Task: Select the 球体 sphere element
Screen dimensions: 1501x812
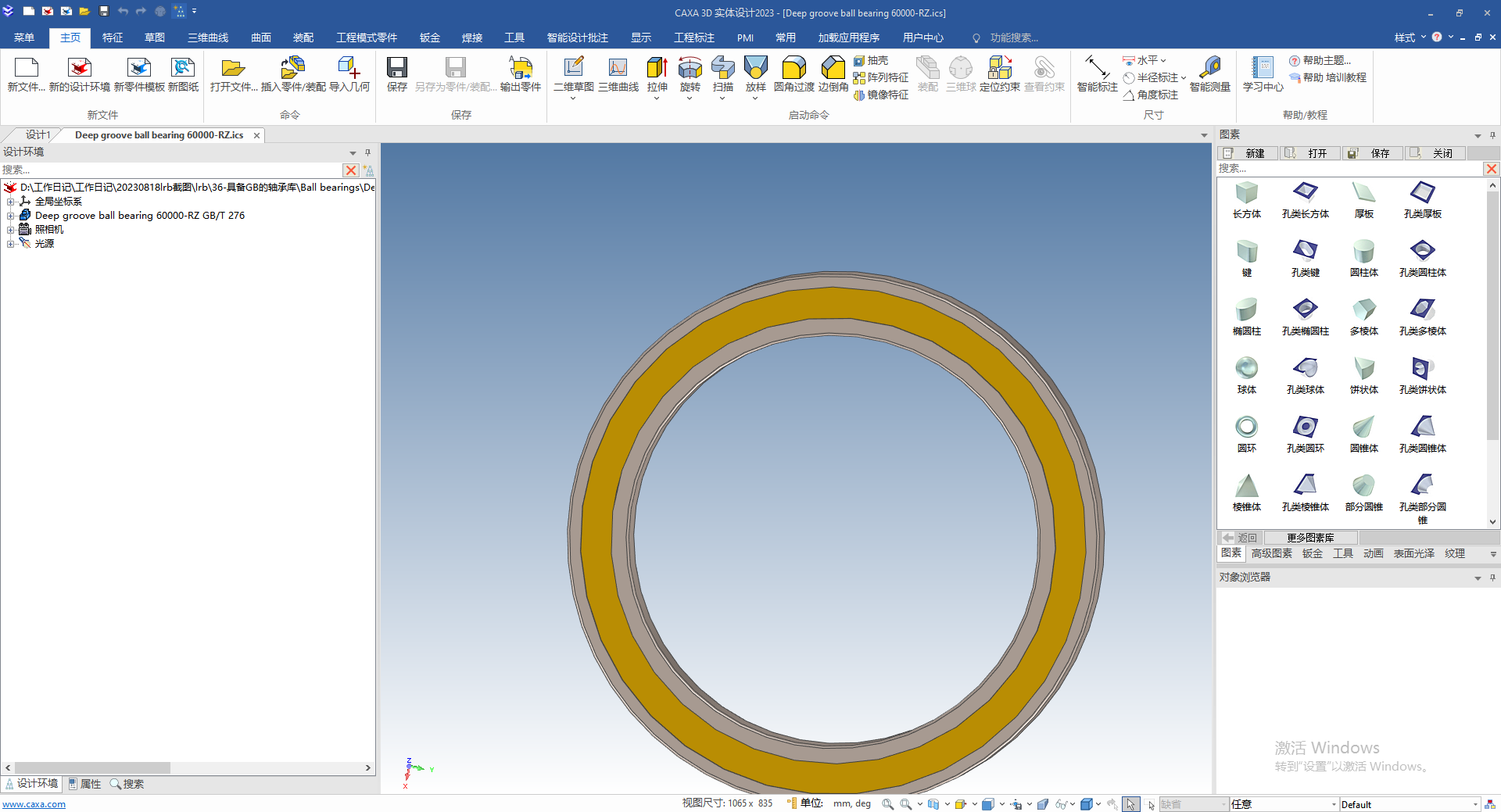Action: point(1247,376)
